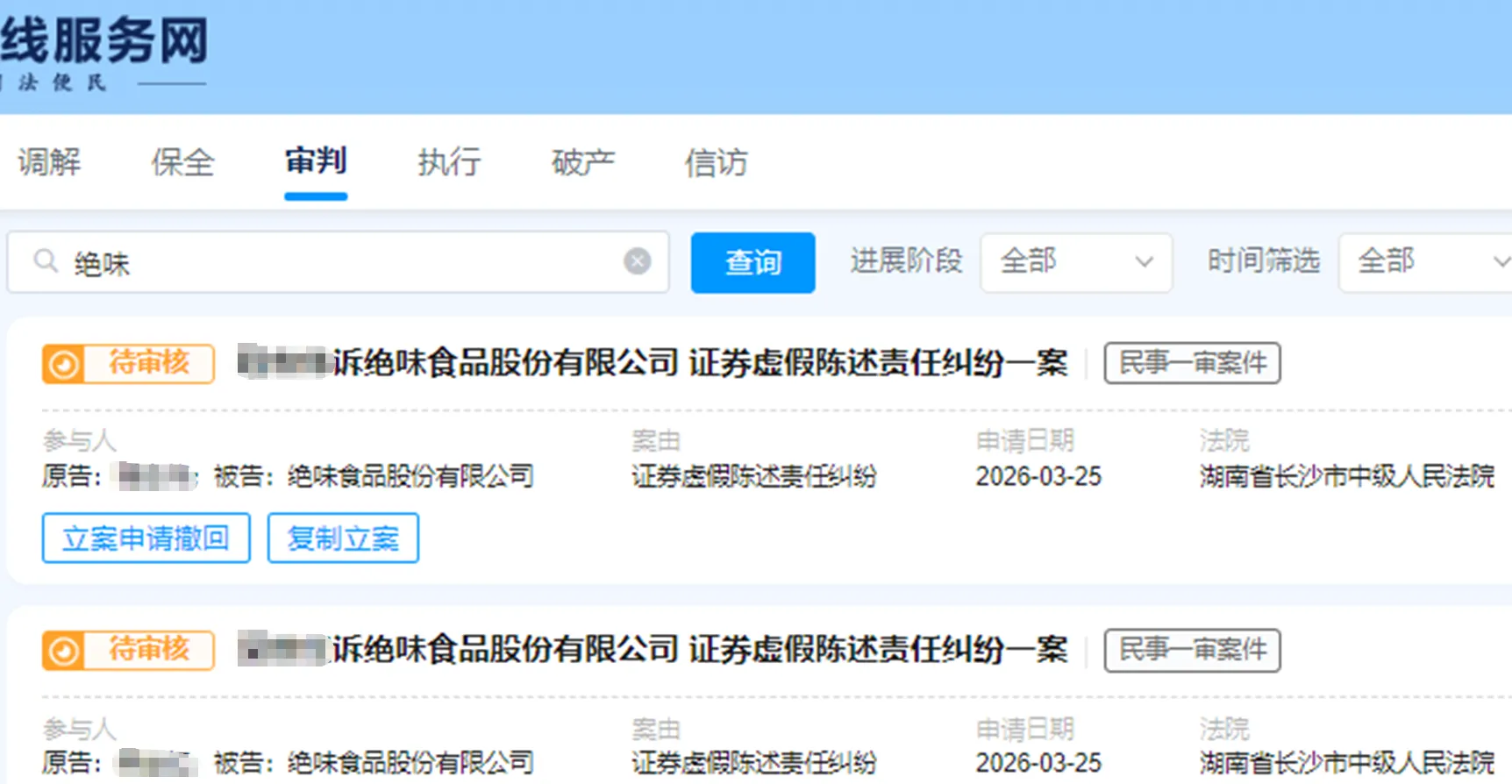The height and width of the screenshot is (784, 1512).
Task: Click first case 案由 value 证券虚假陈述责任纠纷
Action: click(754, 476)
